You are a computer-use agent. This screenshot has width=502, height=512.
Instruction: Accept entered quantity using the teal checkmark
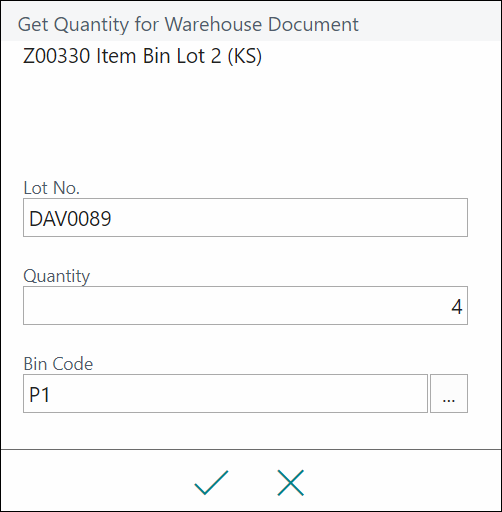(x=211, y=482)
